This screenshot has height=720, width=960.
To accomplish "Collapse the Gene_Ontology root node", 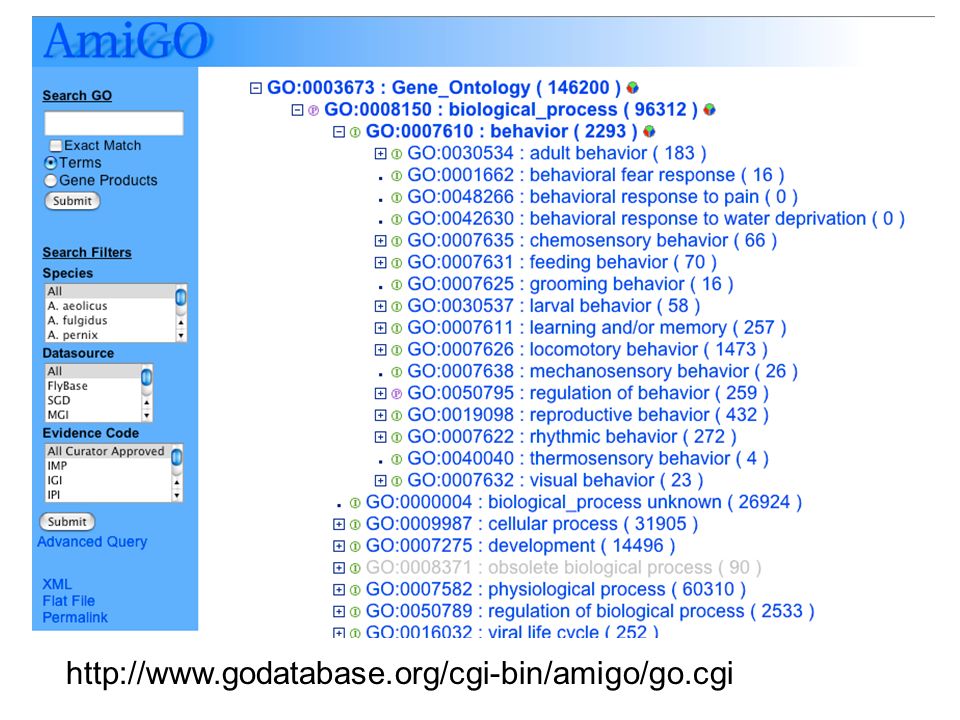I will pyautogui.click(x=256, y=88).
